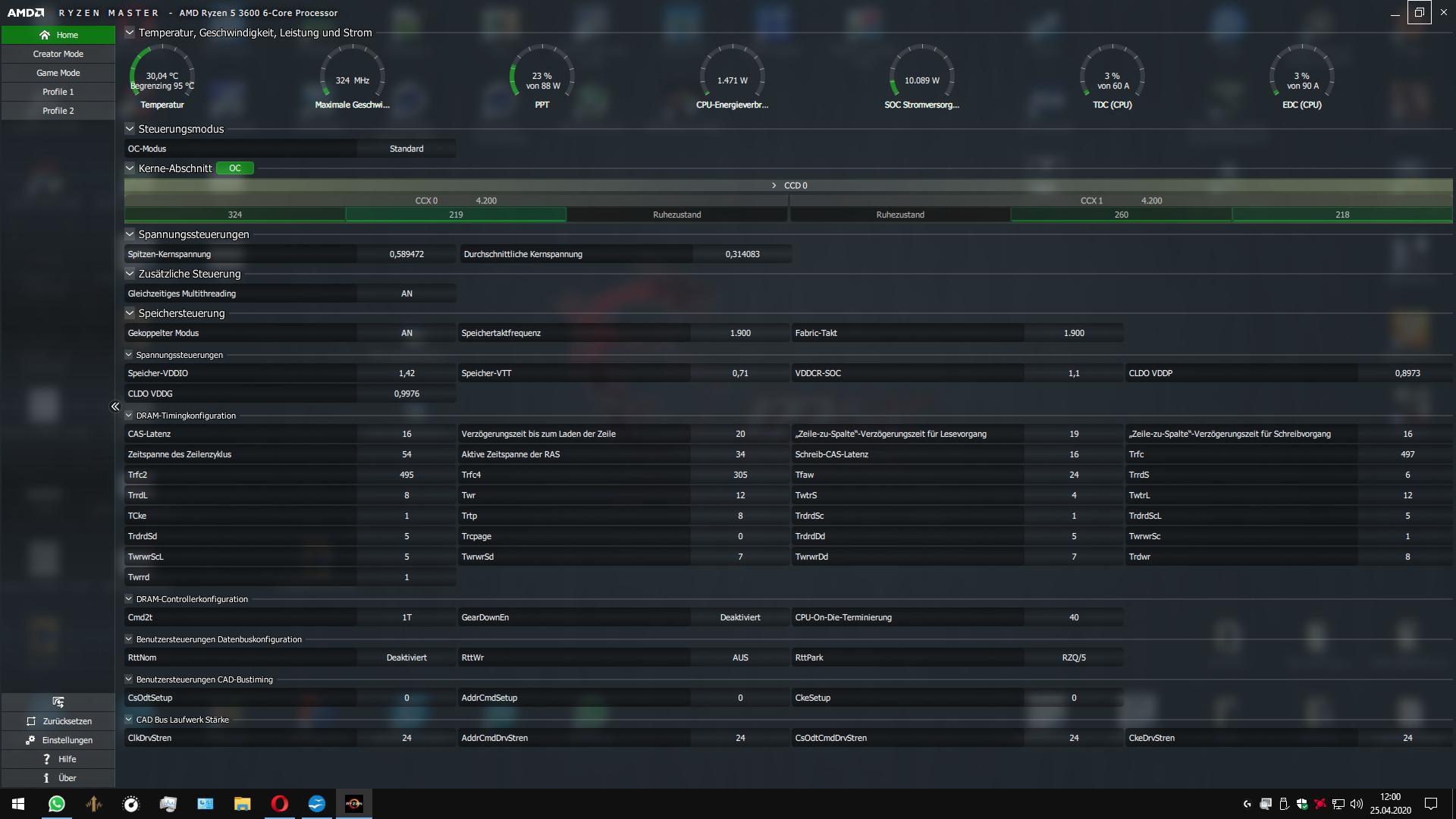
Task: Open WhatsApp from the taskbar
Action: 57,804
